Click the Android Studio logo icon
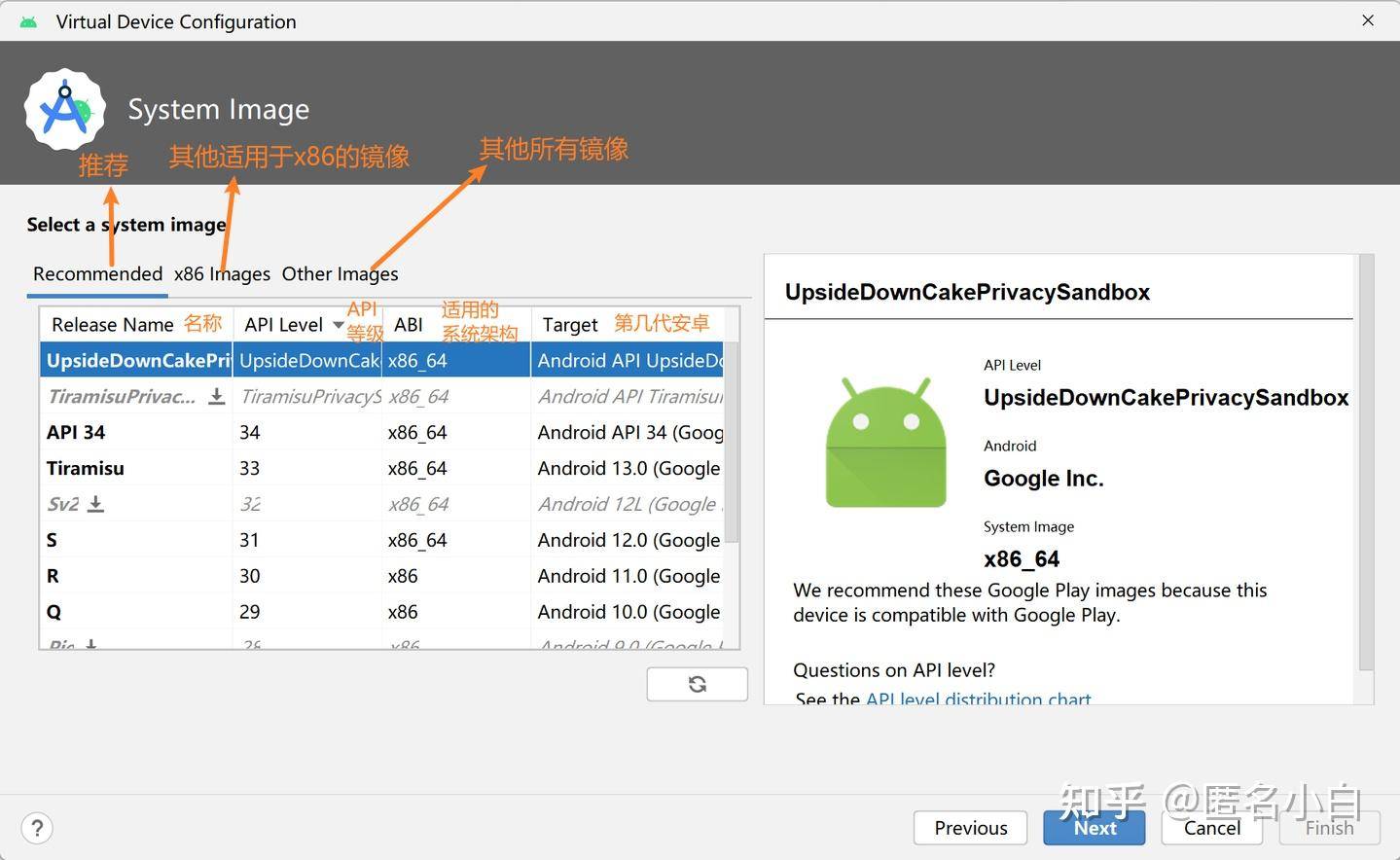Image resolution: width=1400 pixels, height=860 pixels. [65, 109]
